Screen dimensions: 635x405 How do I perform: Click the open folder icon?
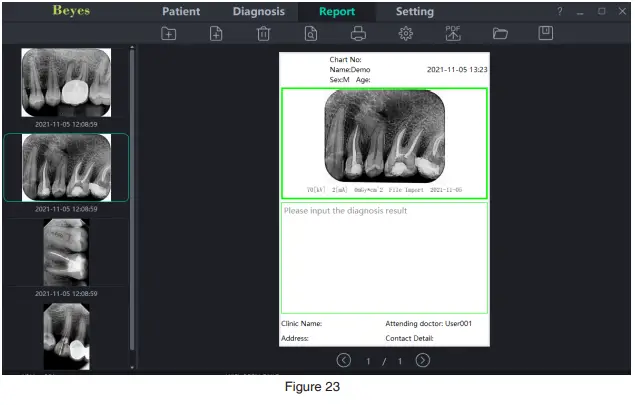(x=500, y=34)
